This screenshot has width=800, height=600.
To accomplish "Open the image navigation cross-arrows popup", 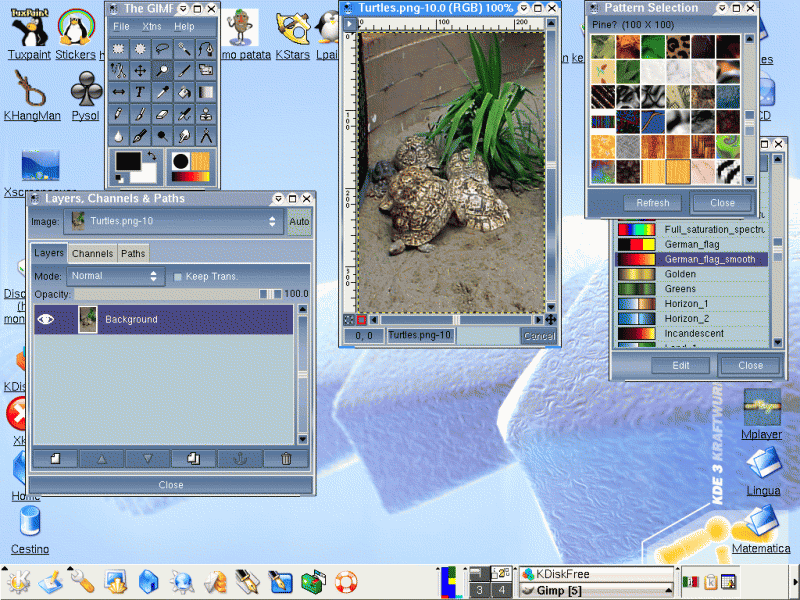I will coord(551,320).
